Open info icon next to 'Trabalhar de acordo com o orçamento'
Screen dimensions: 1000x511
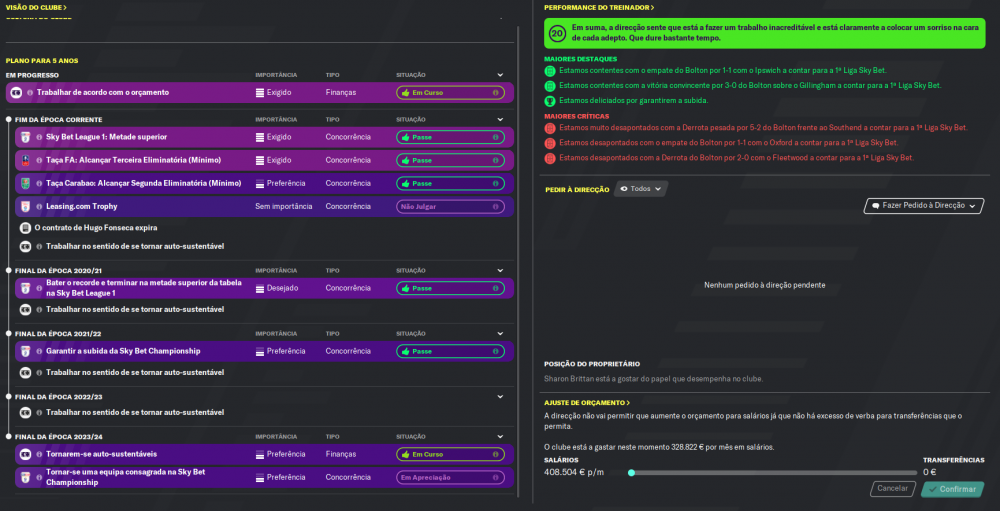(x=30, y=93)
